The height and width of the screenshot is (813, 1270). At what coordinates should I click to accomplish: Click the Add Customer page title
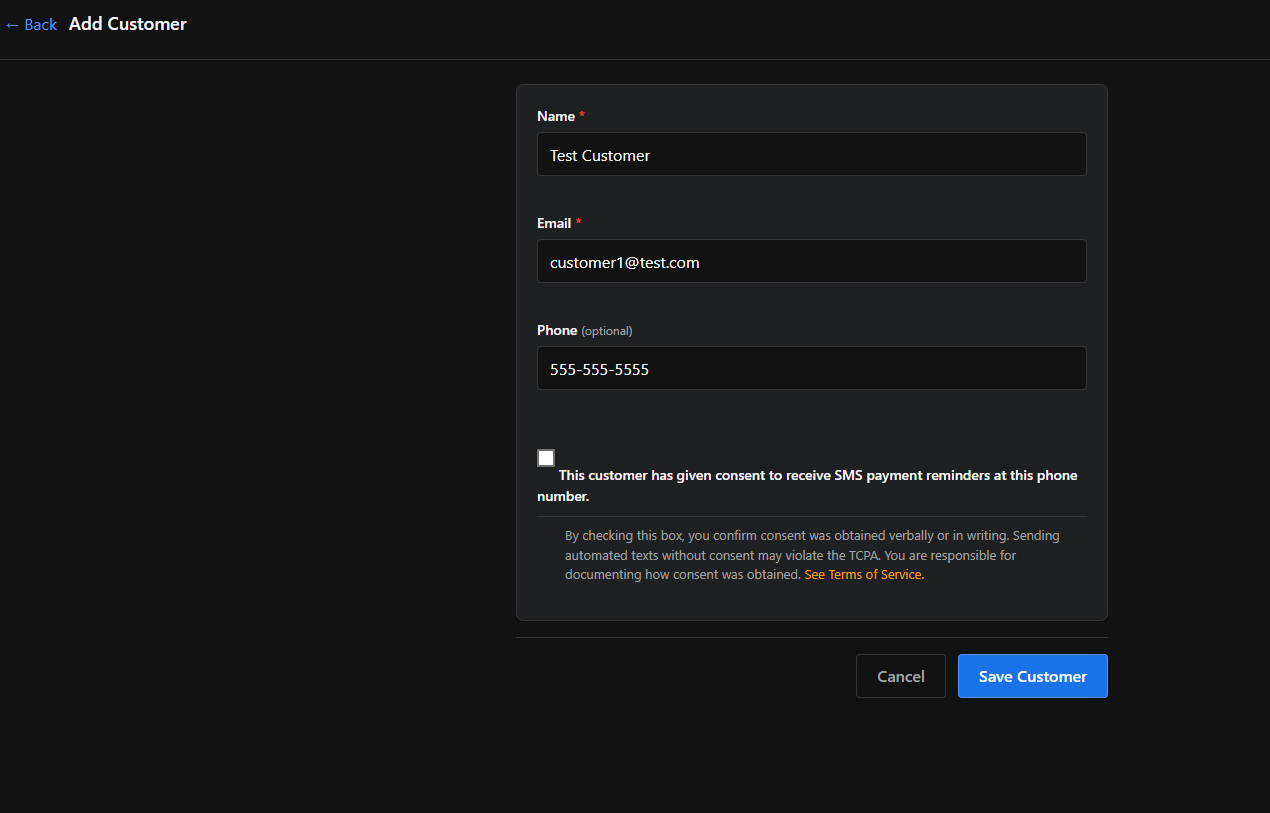128,24
